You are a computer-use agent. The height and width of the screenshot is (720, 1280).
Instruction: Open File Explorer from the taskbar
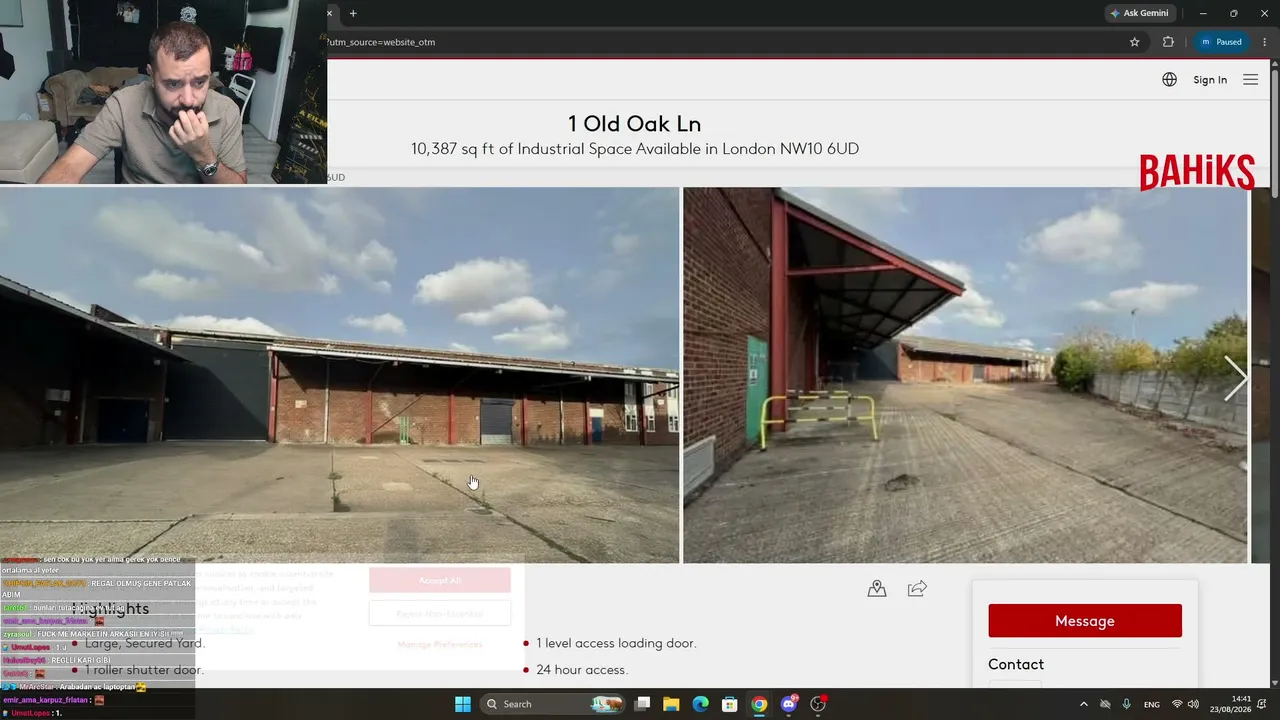click(671, 704)
